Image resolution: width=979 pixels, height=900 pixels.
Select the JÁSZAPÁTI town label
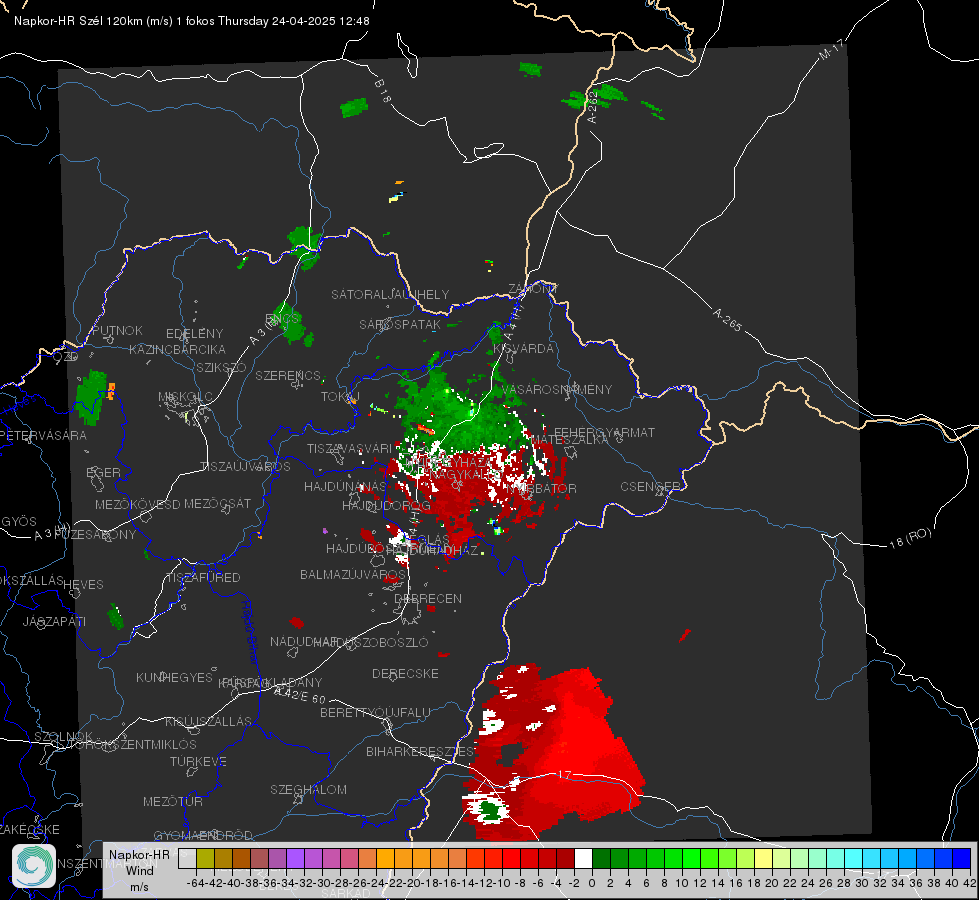54,621
